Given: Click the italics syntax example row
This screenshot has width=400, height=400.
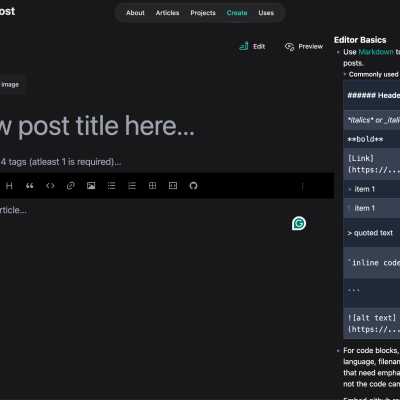Looking at the screenshot, I should (x=371, y=120).
